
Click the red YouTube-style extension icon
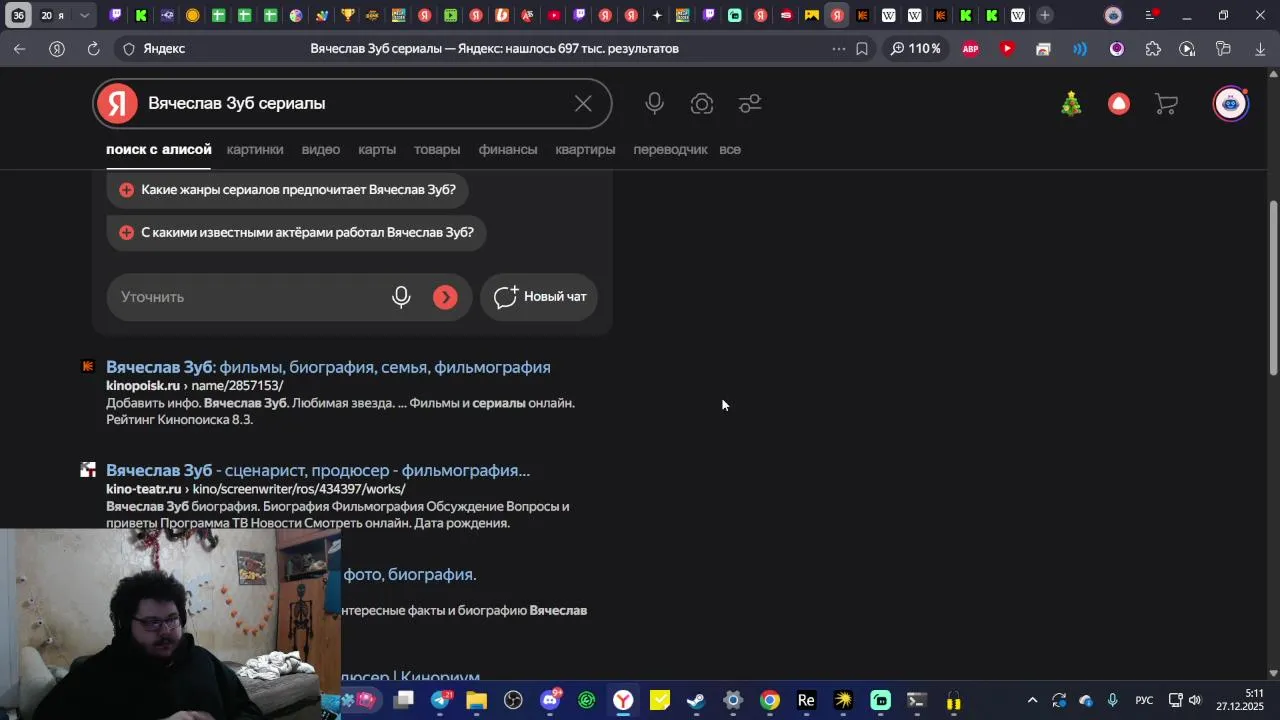tap(1007, 48)
